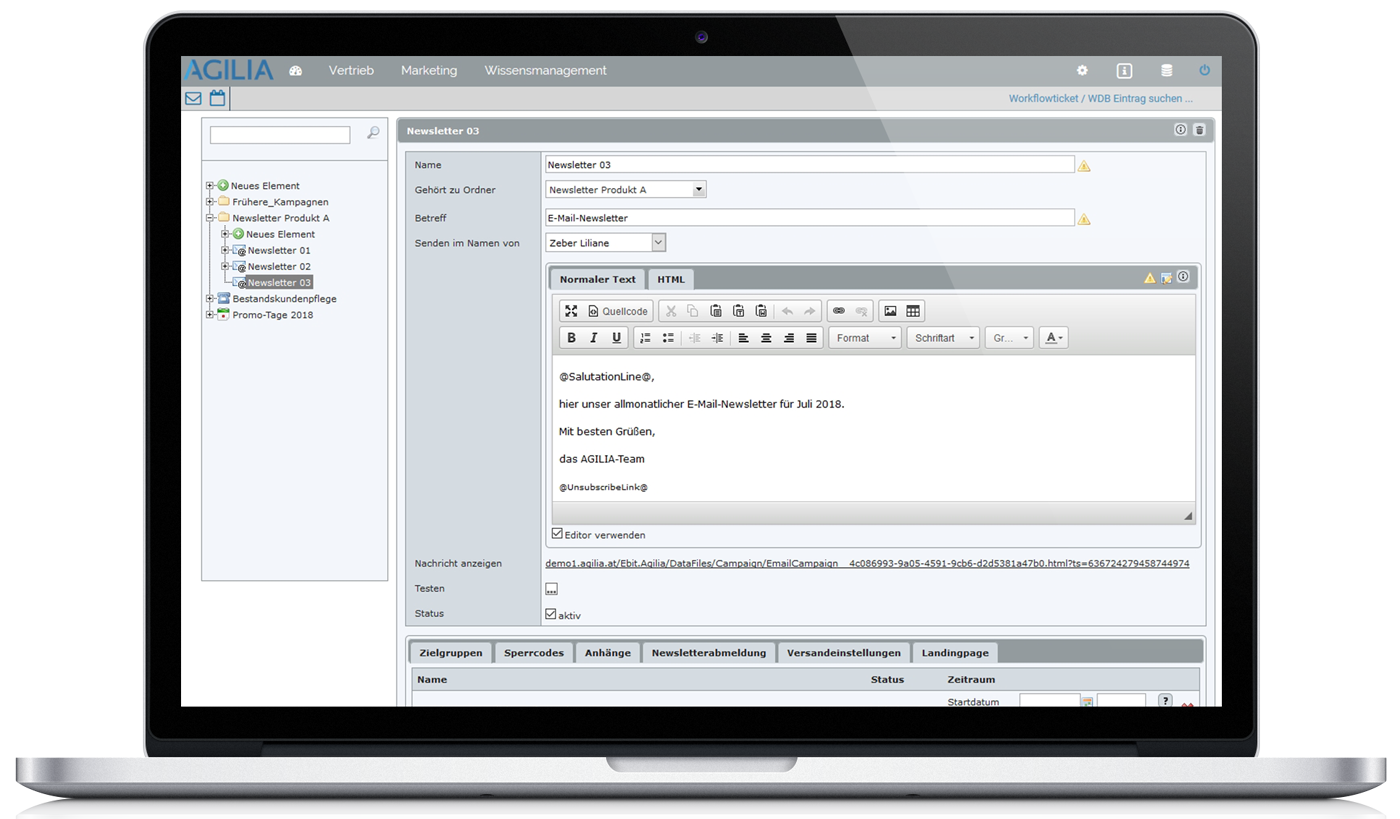Expand the Newsletter 01 node

[x=226, y=250]
